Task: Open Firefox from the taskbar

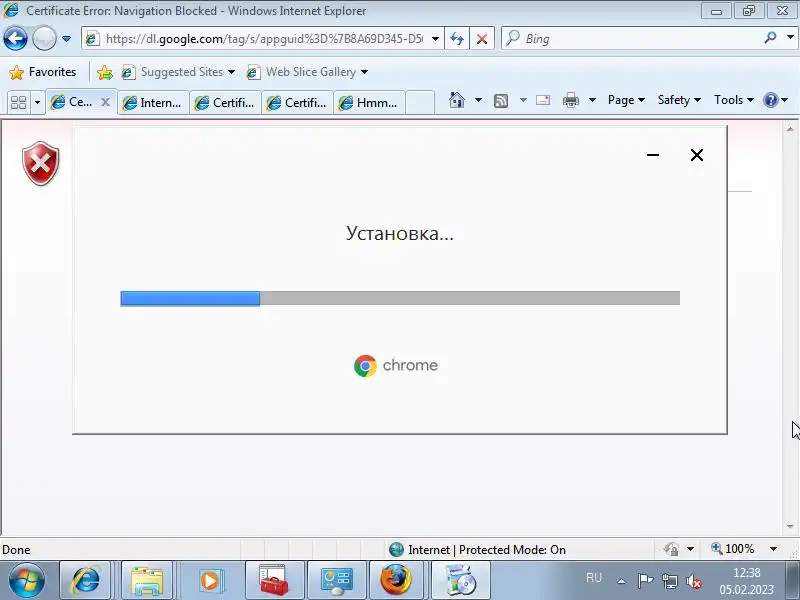Action: tap(395, 581)
